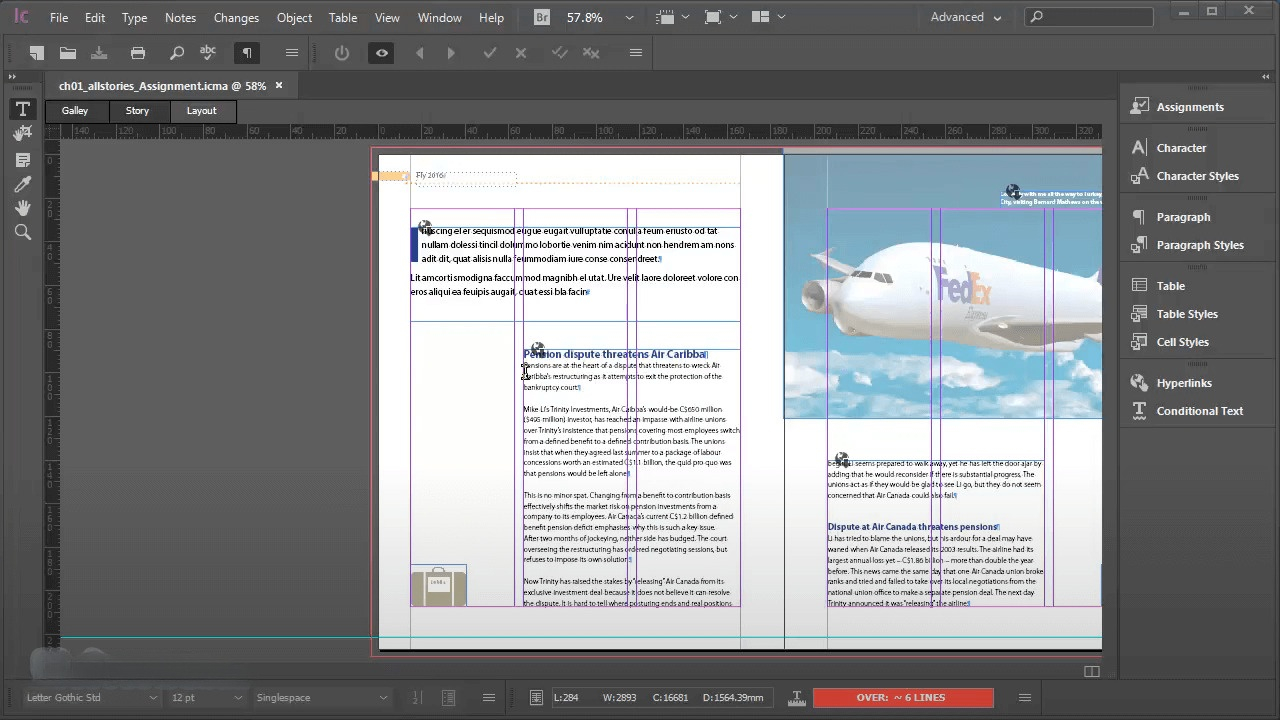This screenshot has height=720, width=1280.
Task: Open the Window menu
Action: coord(439,18)
